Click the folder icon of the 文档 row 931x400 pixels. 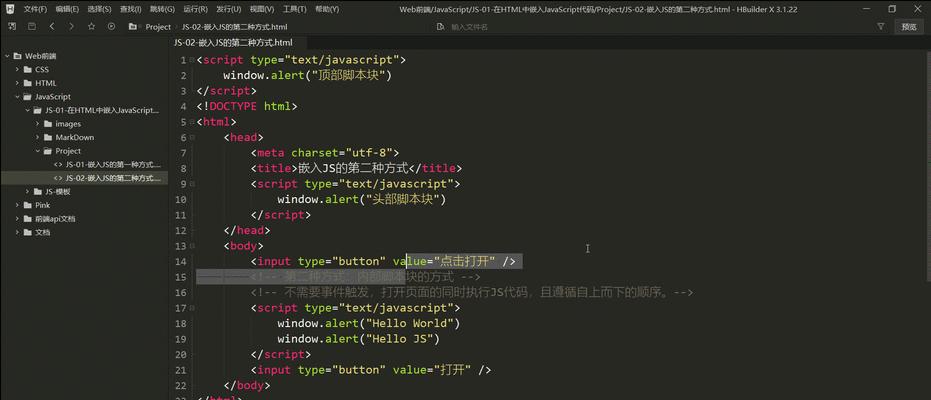pyautogui.click(x=27, y=233)
